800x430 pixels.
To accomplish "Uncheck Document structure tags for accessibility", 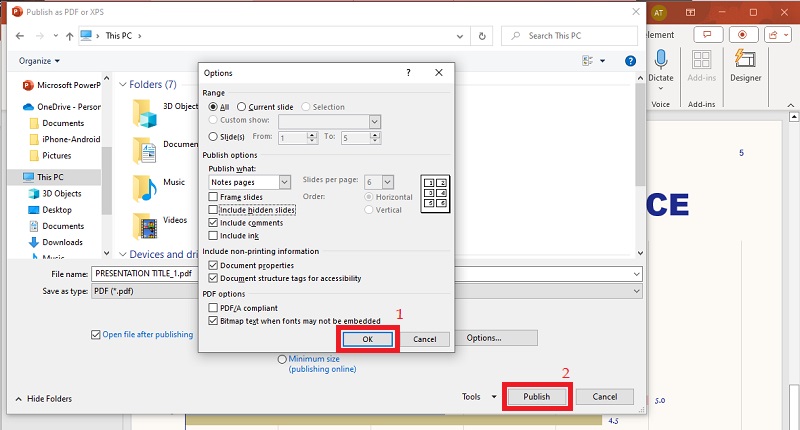I will 213,279.
